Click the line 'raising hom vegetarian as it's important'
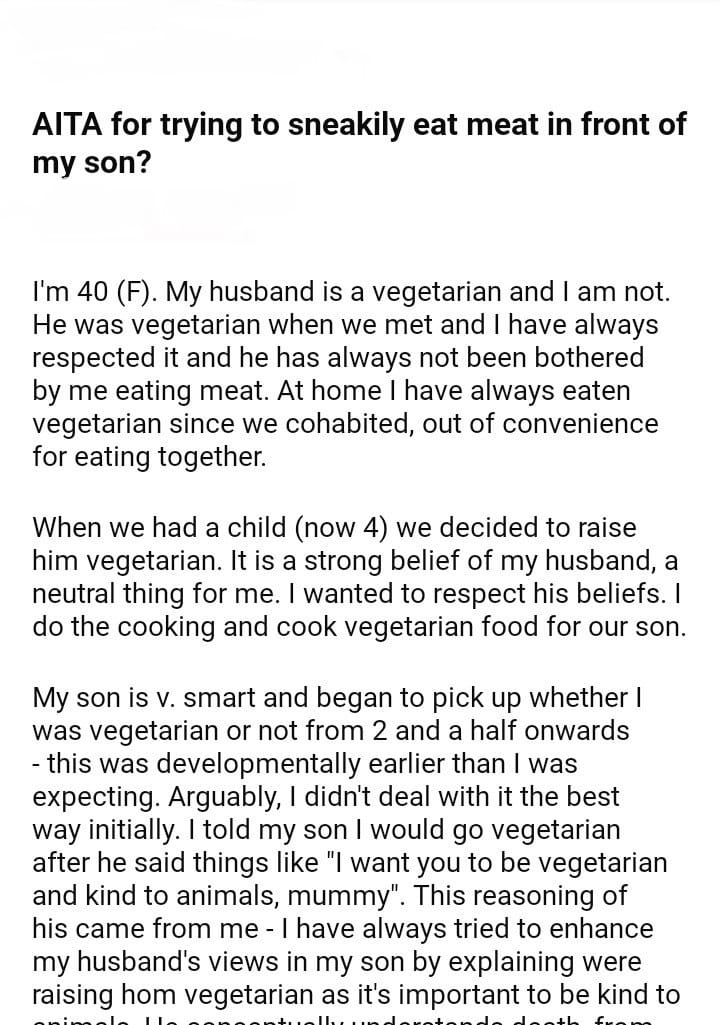This screenshot has width=720, height=1025. pyautogui.click(x=355, y=995)
